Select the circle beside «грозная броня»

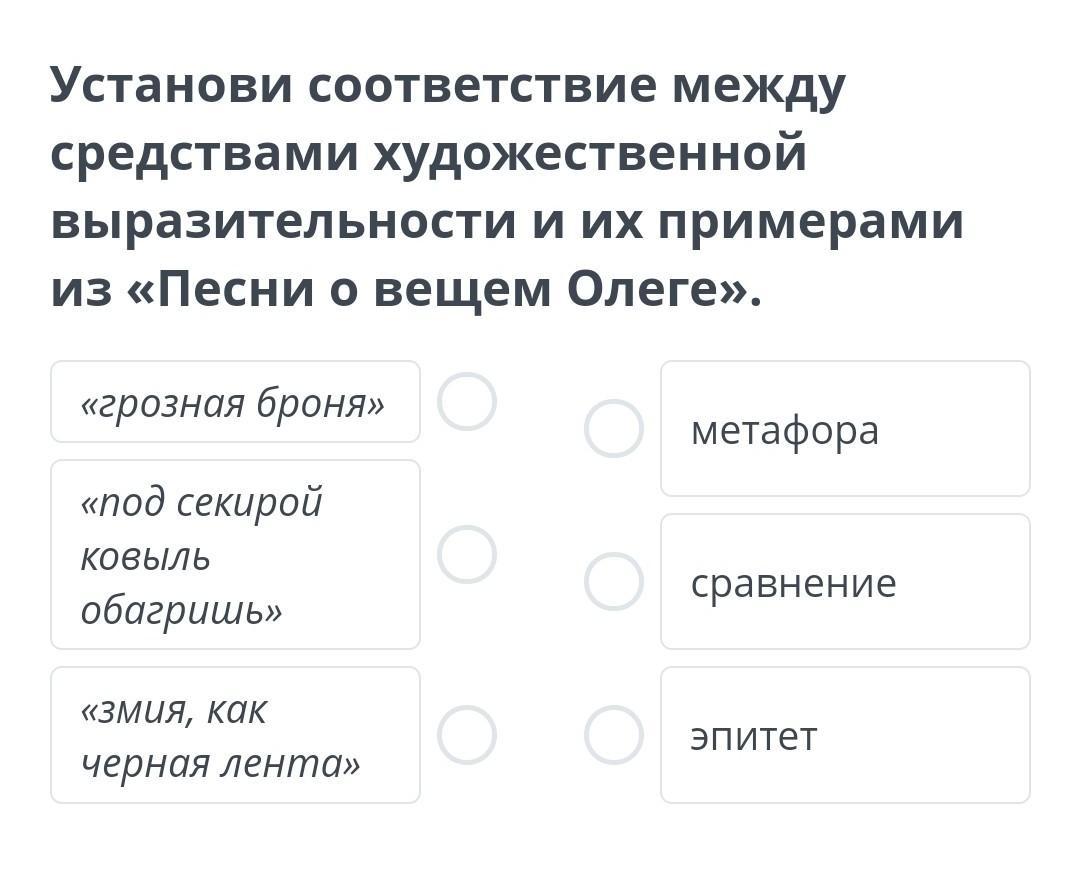[467, 402]
